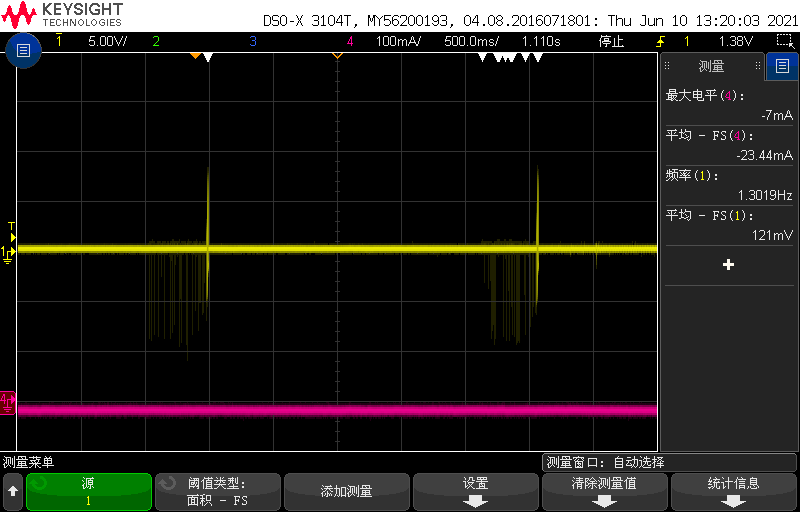Click the 1.110s delay value
This screenshot has width=800, height=512.
coord(540,41)
